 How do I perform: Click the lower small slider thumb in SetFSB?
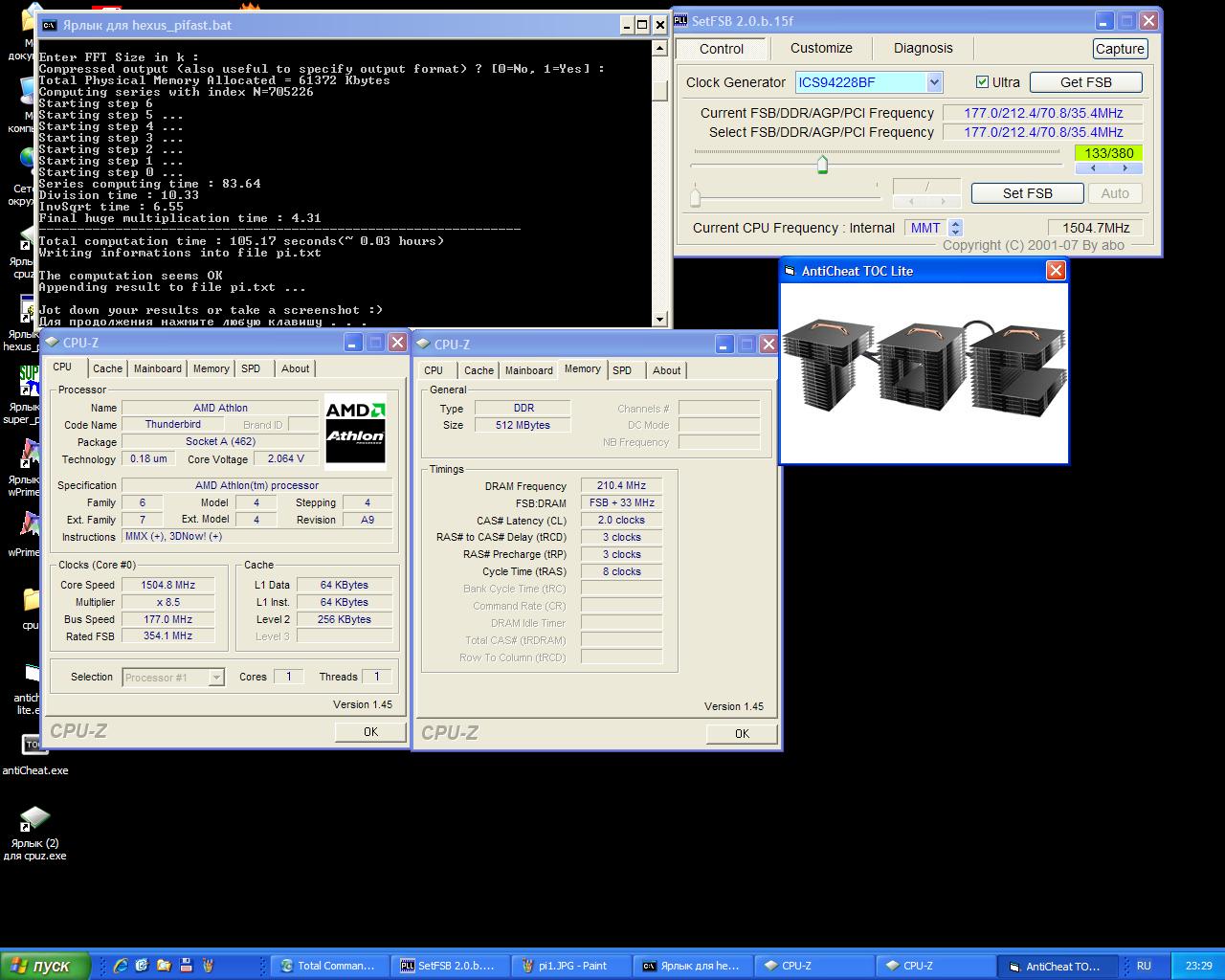coord(696,197)
